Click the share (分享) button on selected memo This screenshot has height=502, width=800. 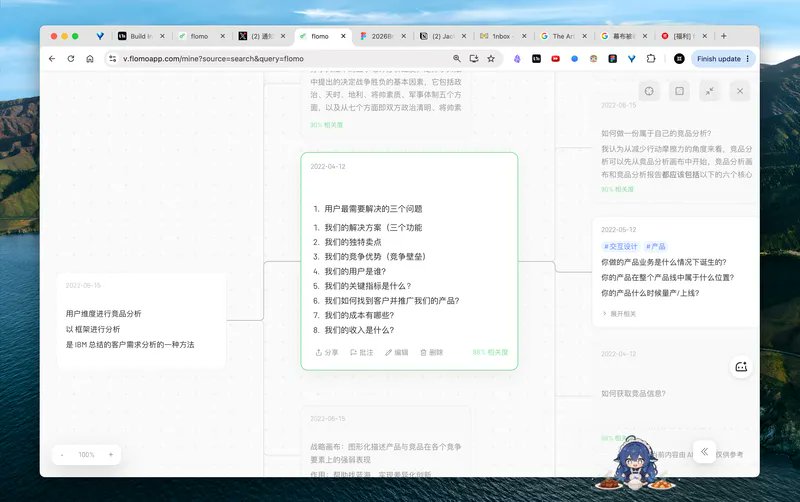pos(327,353)
